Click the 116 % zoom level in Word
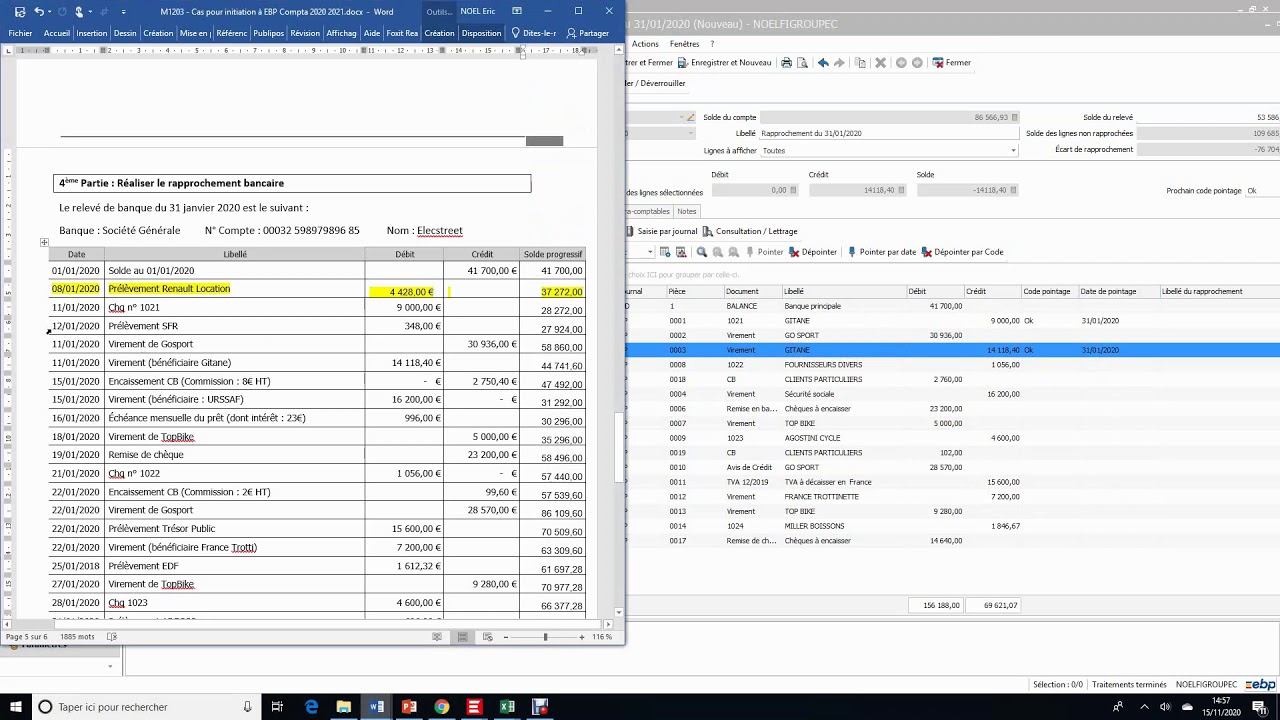 pos(602,637)
